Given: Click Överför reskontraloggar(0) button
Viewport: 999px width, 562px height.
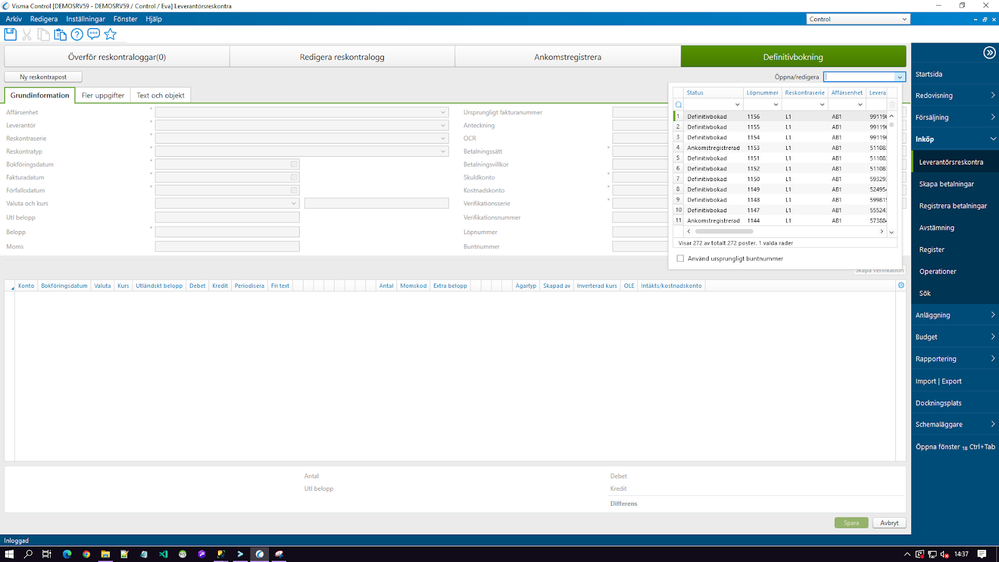Looking at the screenshot, I should [117, 57].
